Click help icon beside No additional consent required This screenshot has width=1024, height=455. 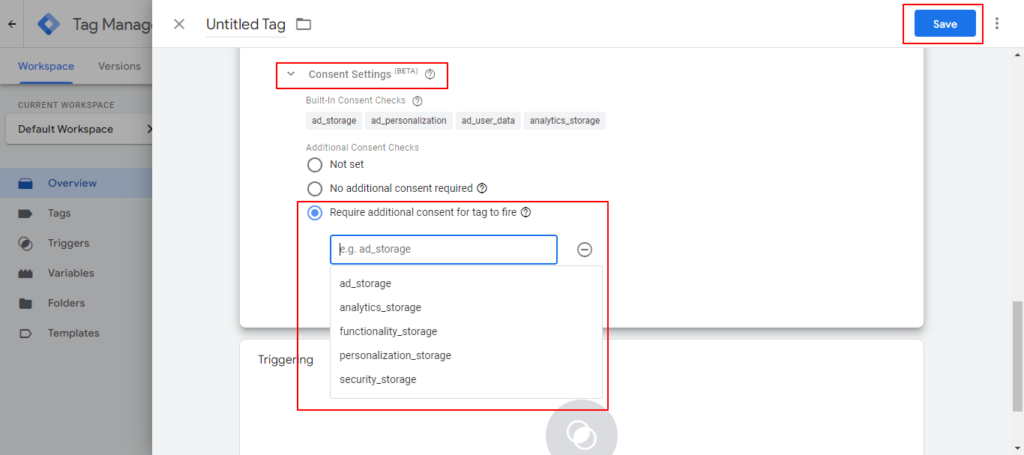click(x=482, y=188)
